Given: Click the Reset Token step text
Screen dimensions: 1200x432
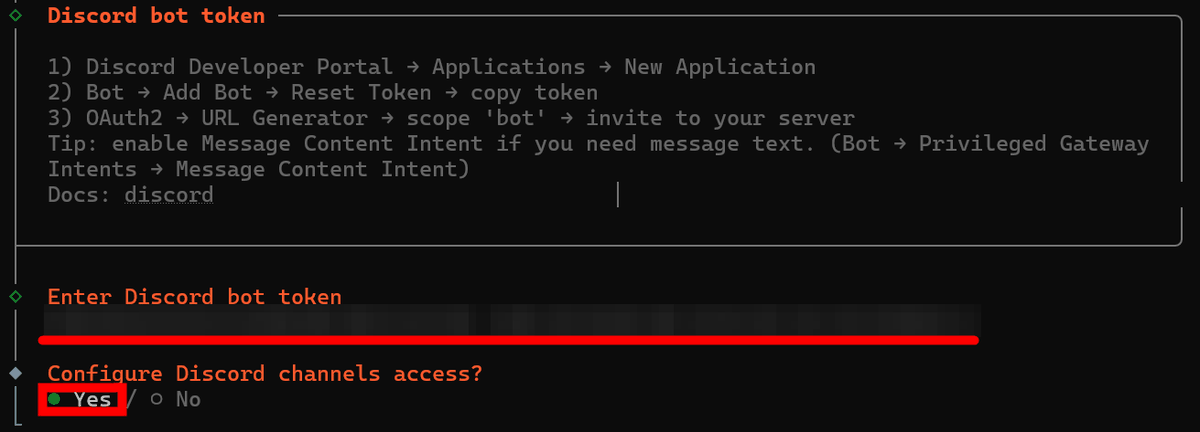Looking at the screenshot, I should [x=368, y=93].
